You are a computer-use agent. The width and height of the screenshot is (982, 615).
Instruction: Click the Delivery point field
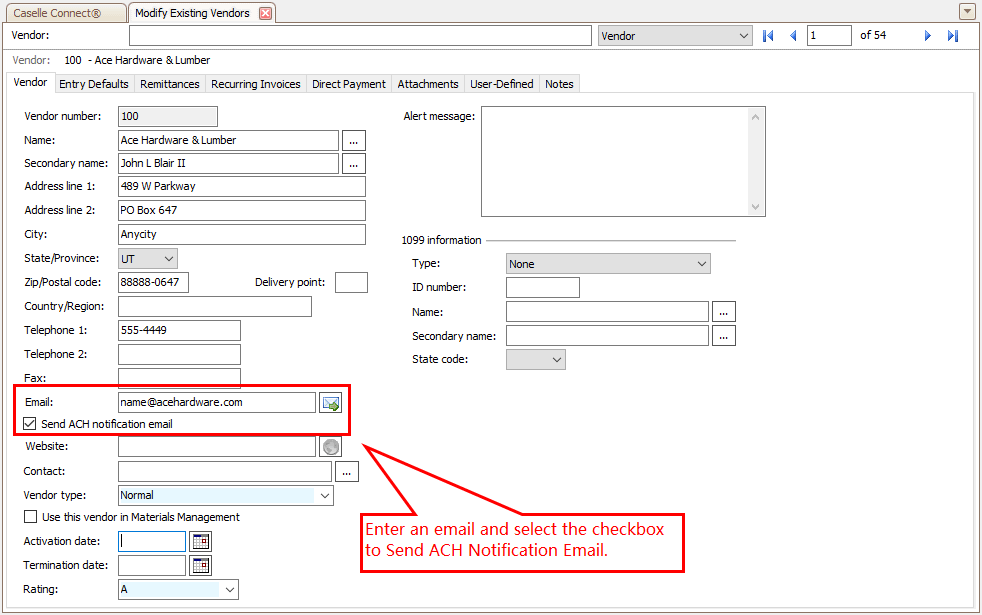[x=351, y=282]
